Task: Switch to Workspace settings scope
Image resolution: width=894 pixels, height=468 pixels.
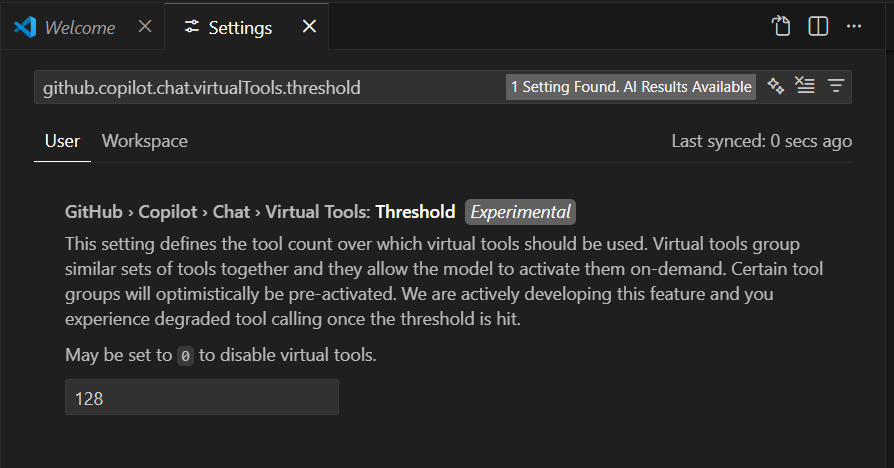Action: point(145,141)
